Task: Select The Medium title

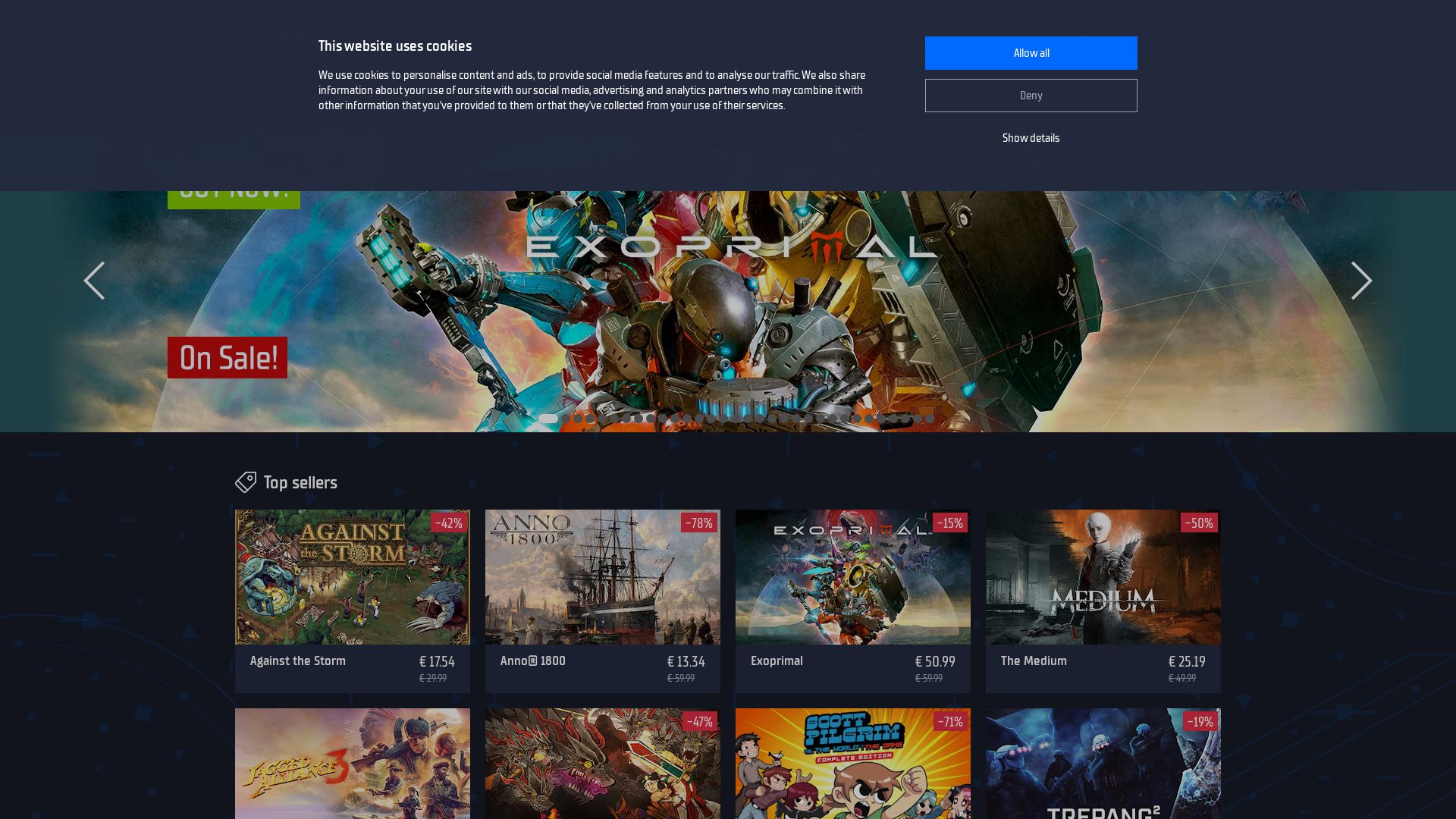Action: click(x=1034, y=661)
